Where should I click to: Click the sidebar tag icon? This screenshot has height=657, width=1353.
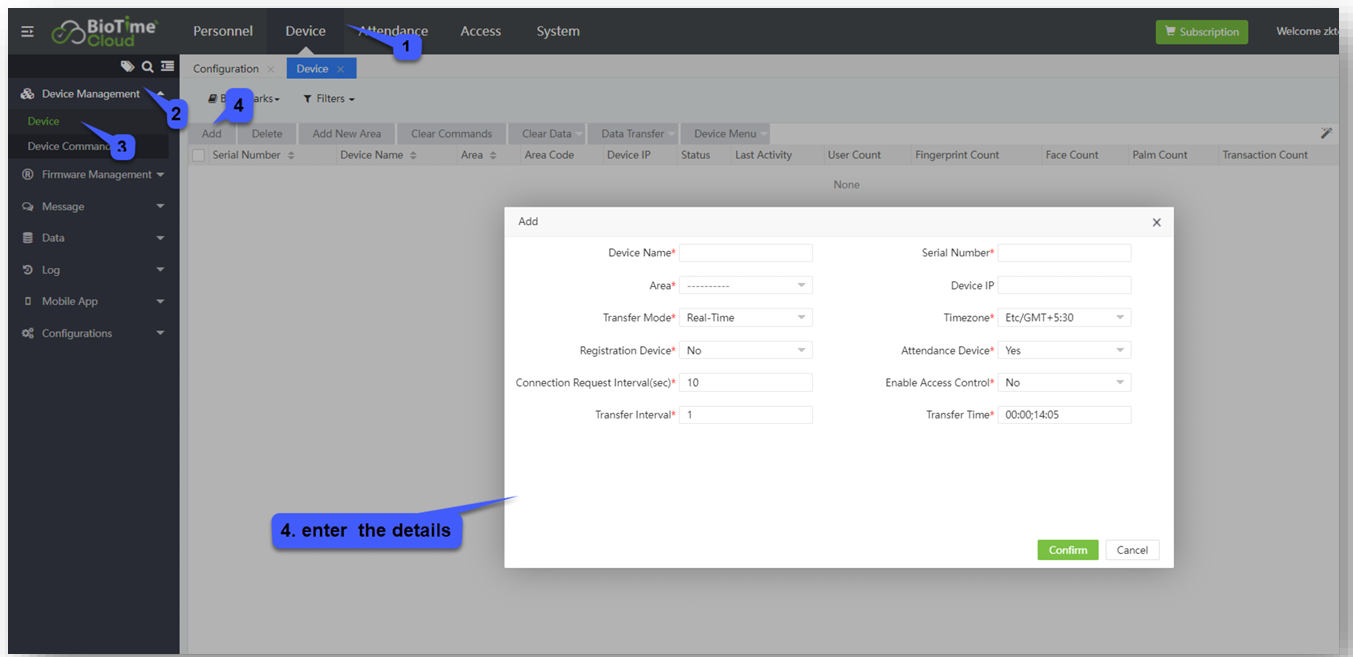click(127, 67)
